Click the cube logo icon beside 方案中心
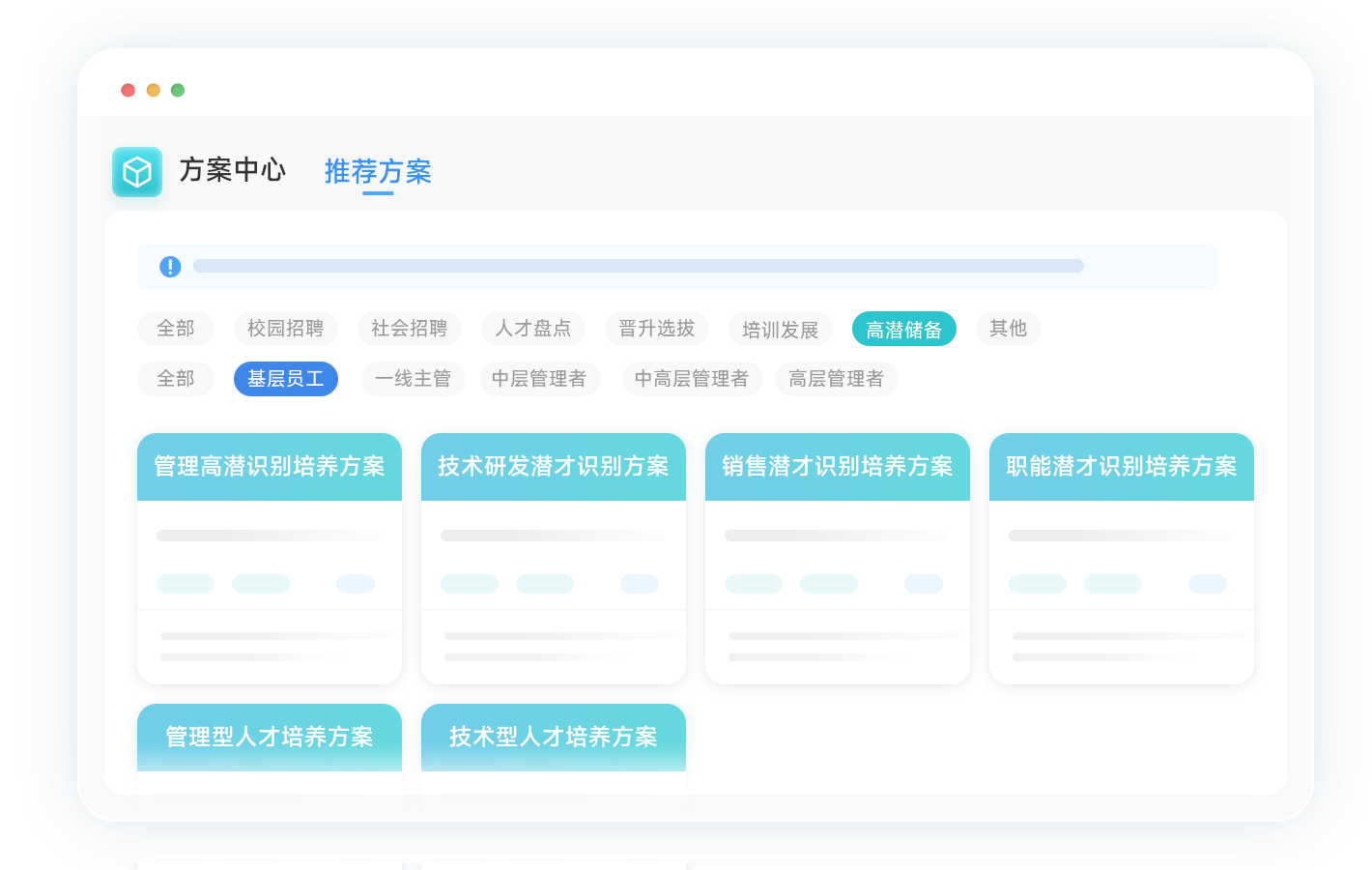 (137, 172)
